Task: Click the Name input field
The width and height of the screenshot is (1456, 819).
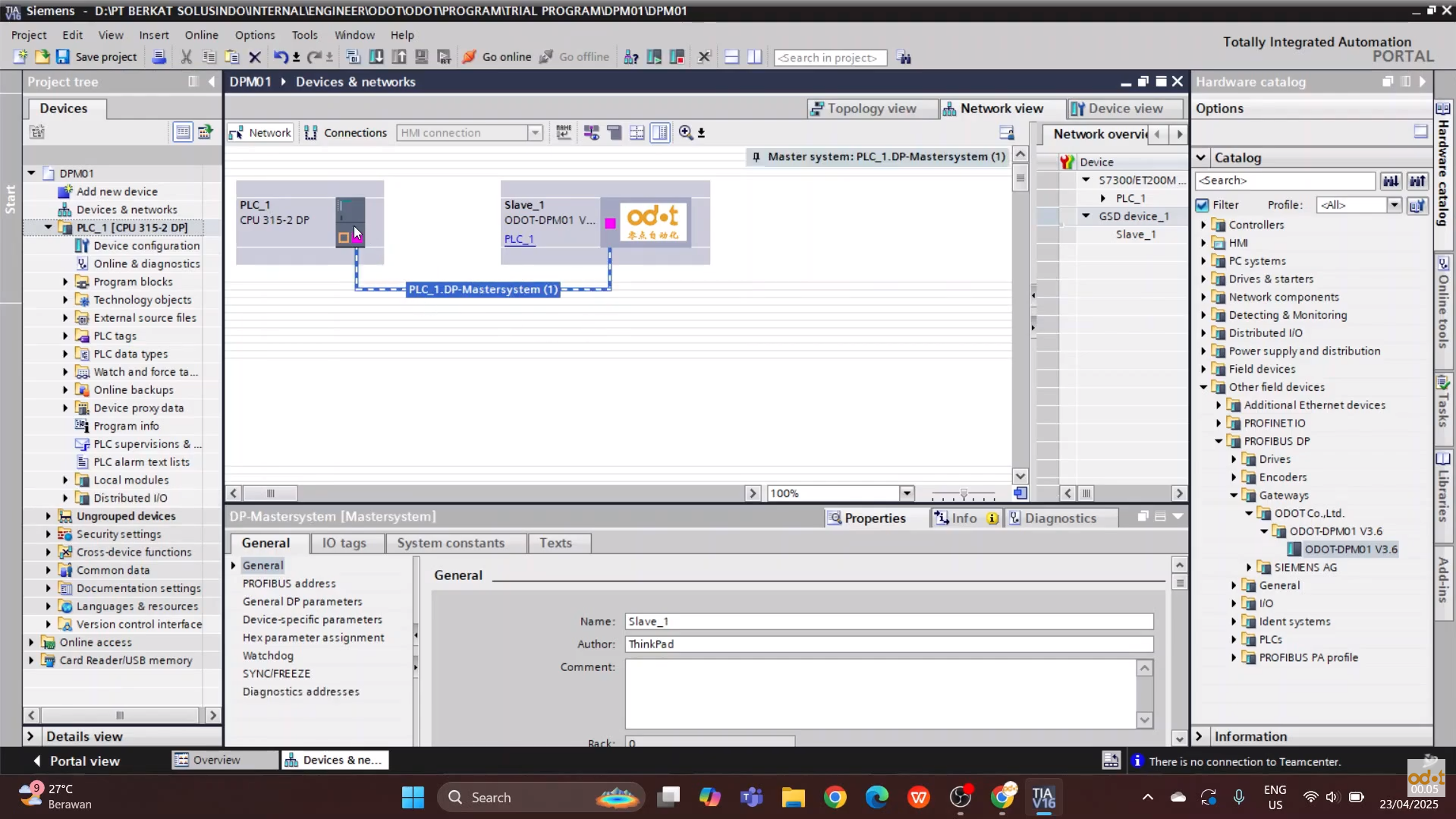Action: 889,622
